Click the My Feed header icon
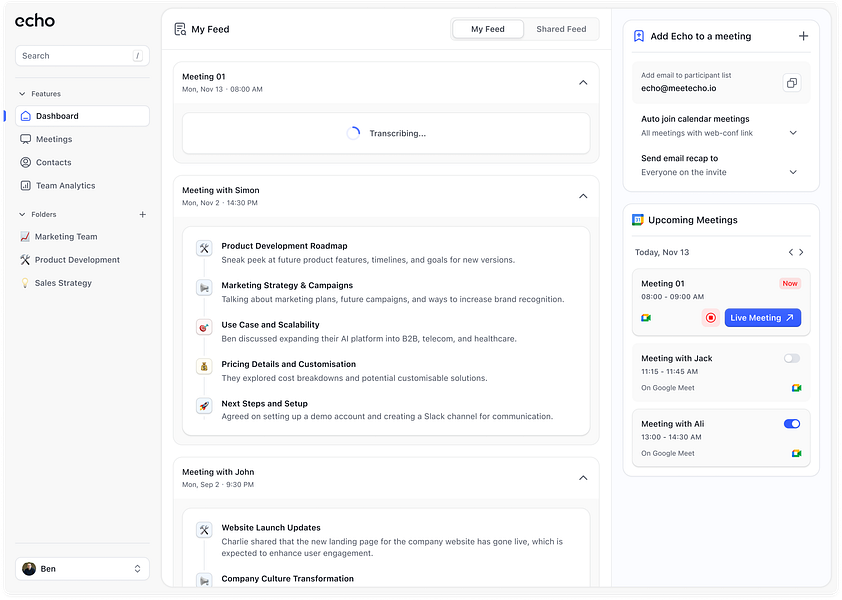842x600 pixels. (x=180, y=29)
